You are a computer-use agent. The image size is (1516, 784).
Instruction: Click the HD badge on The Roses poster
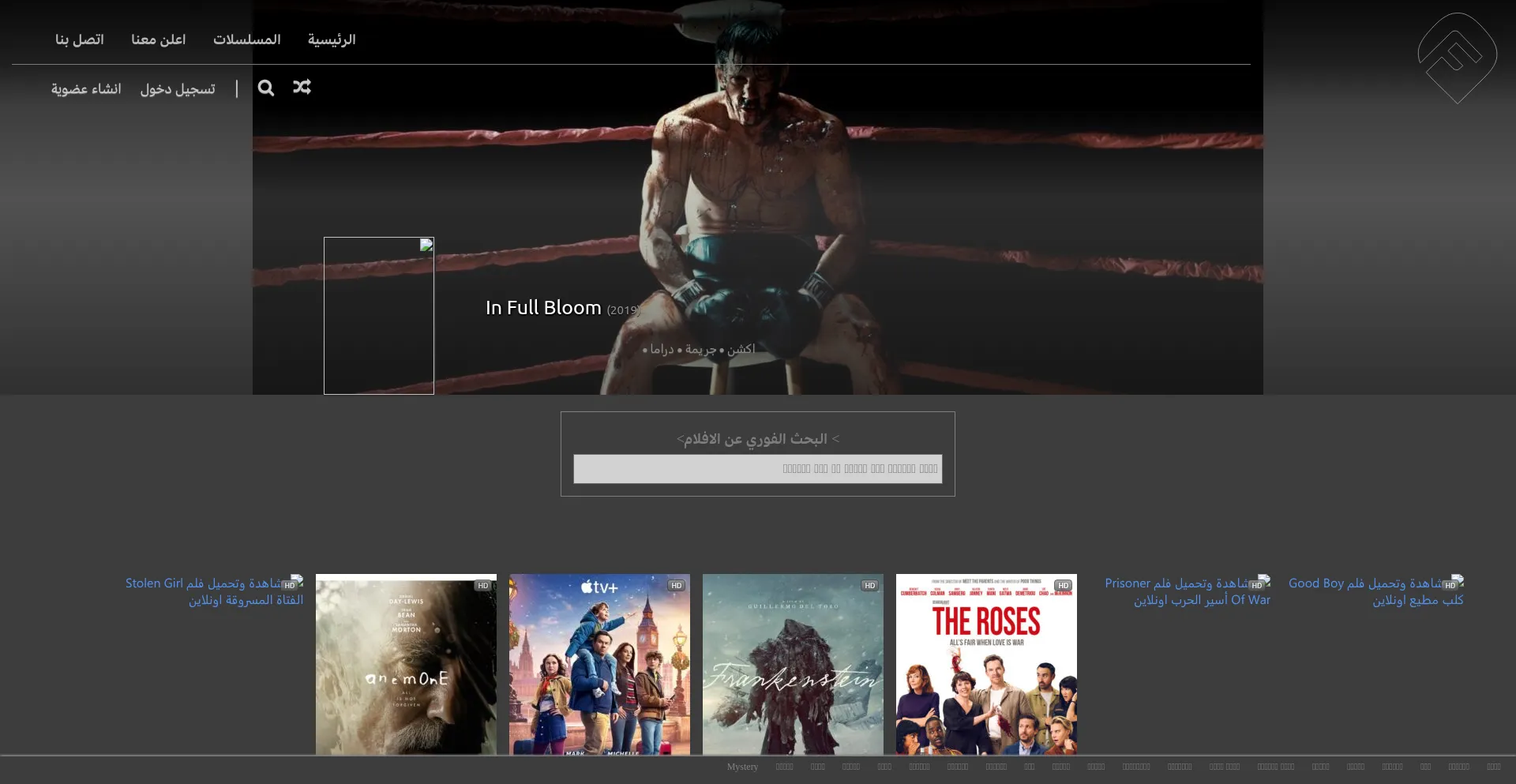pos(1063,586)
